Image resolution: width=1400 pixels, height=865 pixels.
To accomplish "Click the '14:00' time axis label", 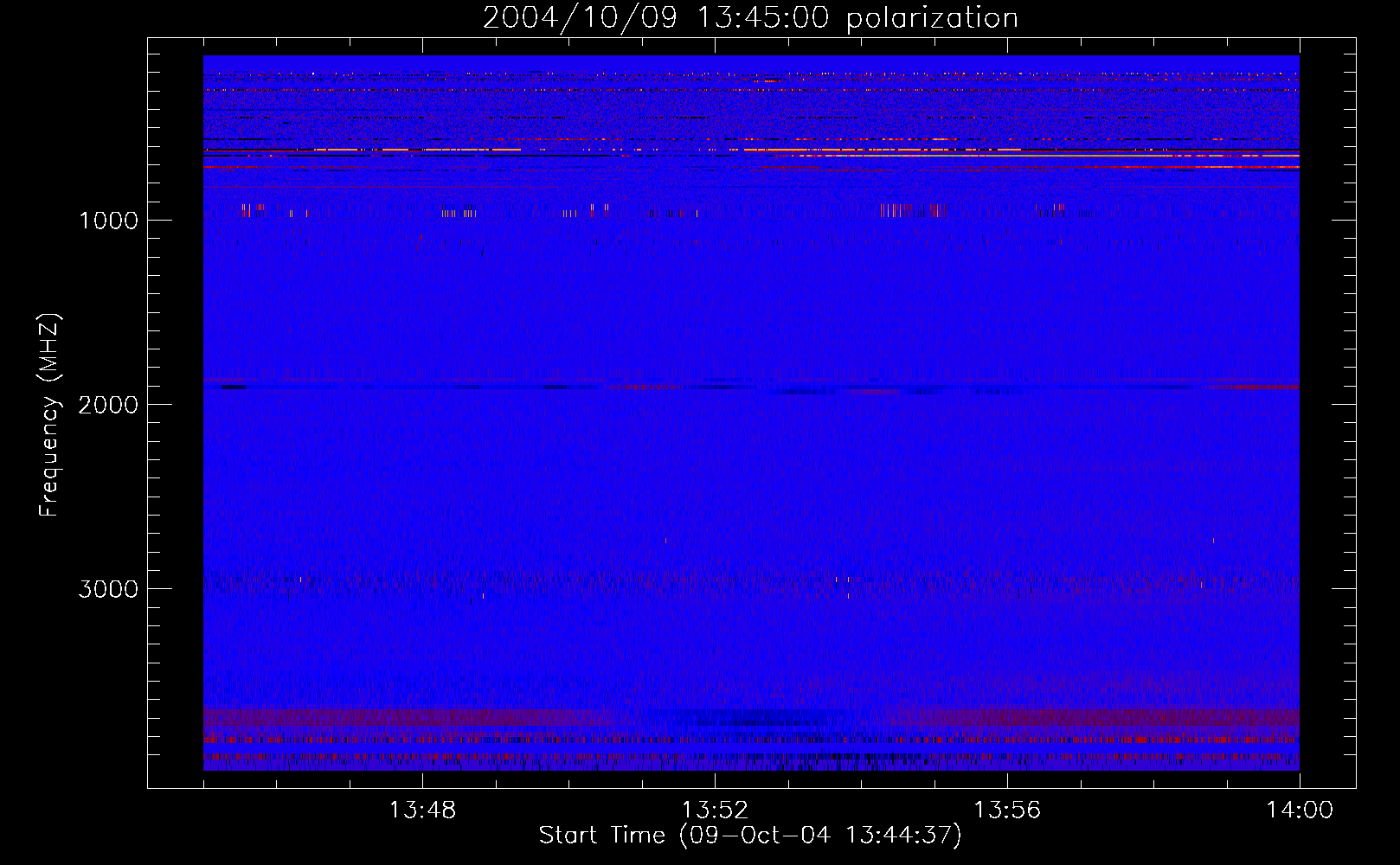I will 1300,811.
